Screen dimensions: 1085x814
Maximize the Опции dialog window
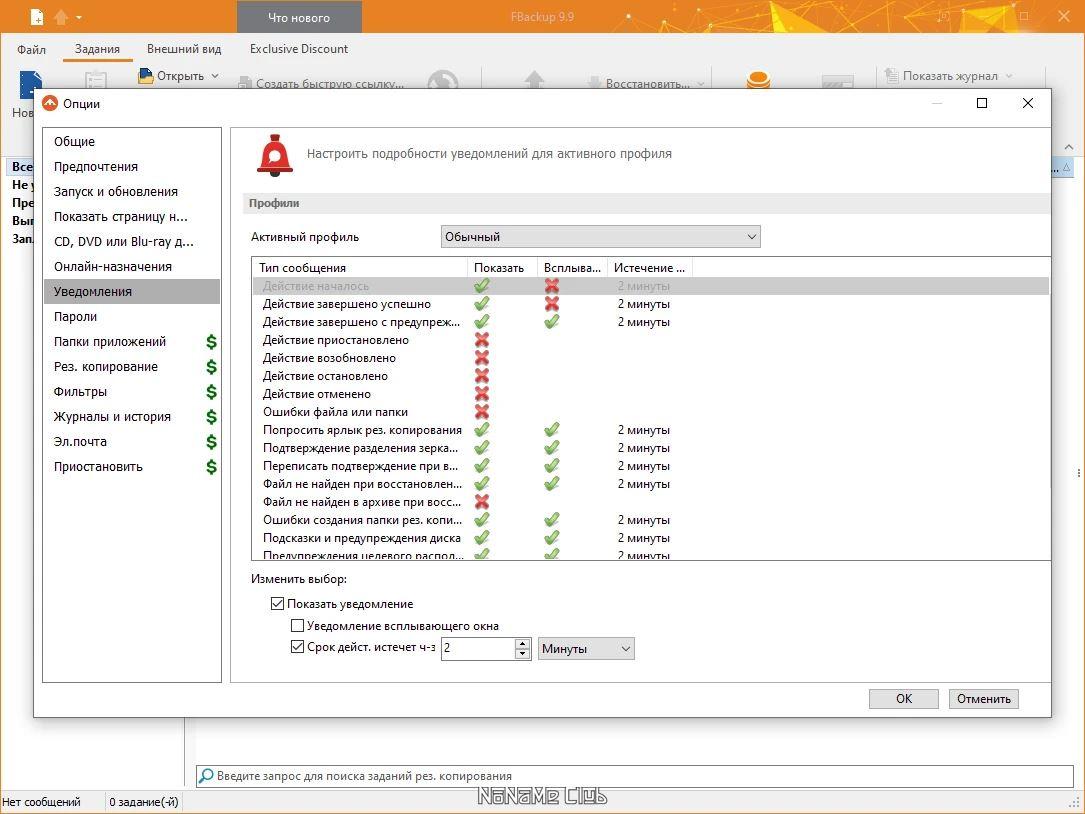point(981,103)
